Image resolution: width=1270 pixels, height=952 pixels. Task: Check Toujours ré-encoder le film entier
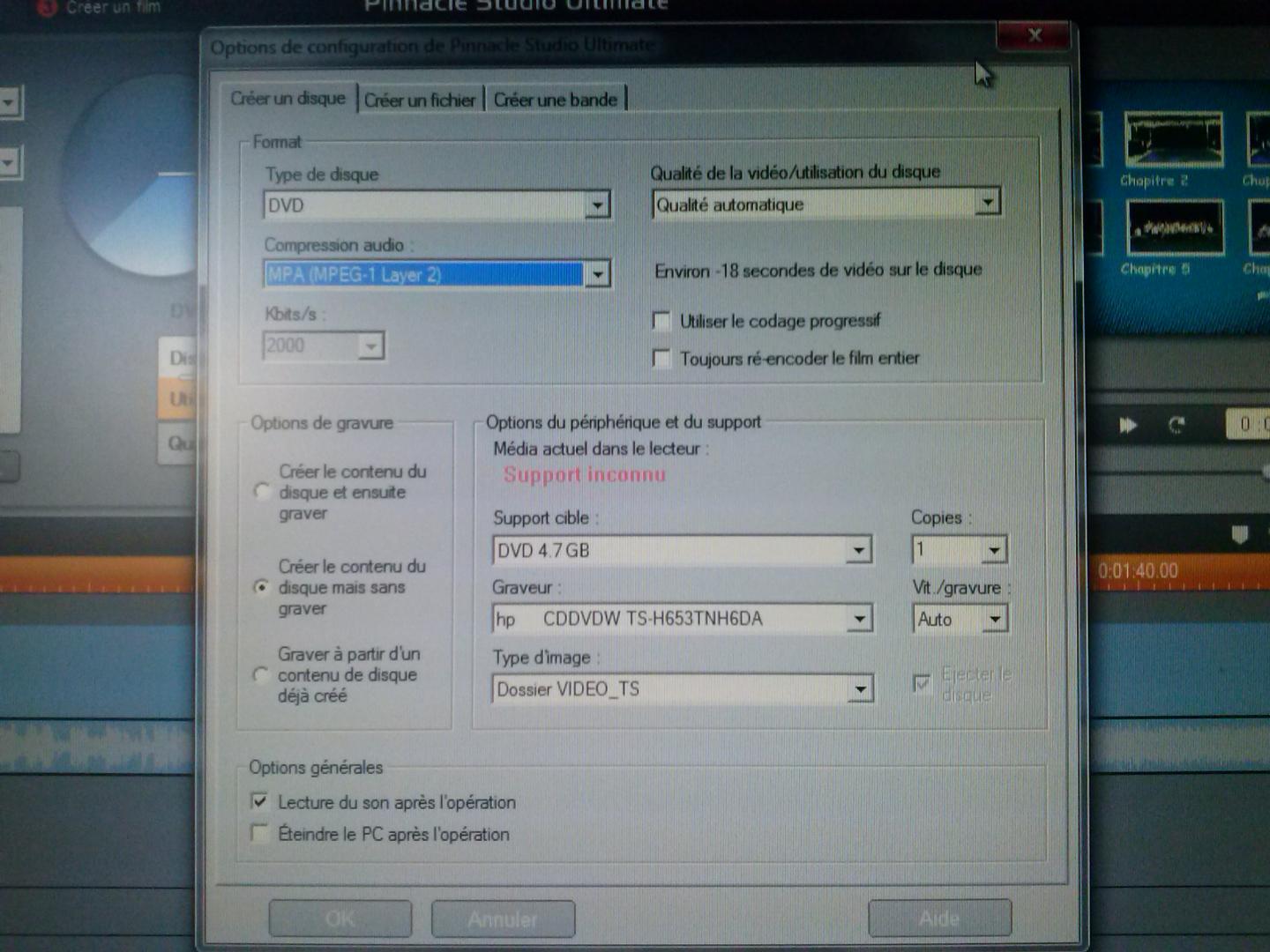click(661, 358)
